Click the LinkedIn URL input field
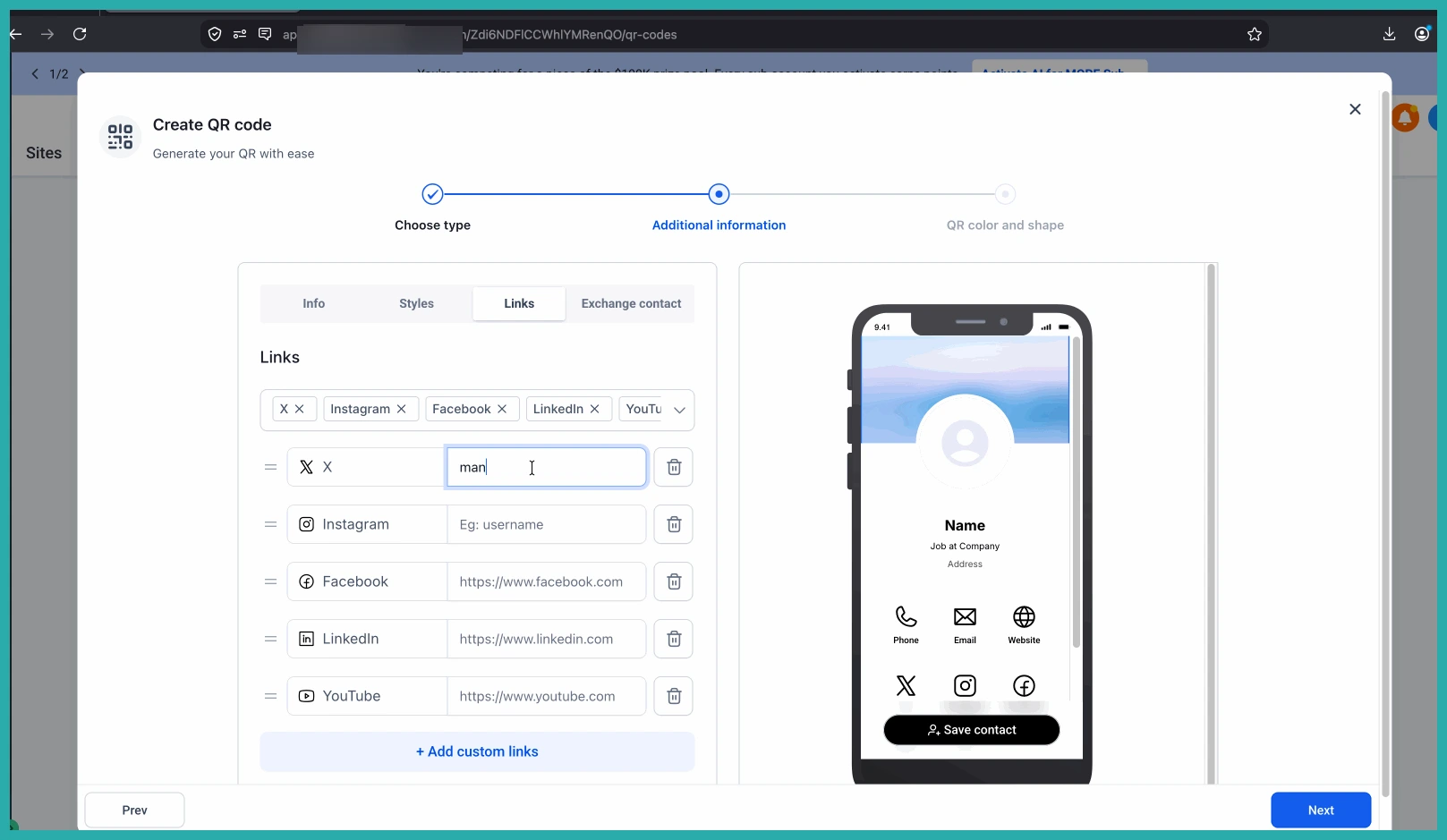1447x840 pixels. 547,639
